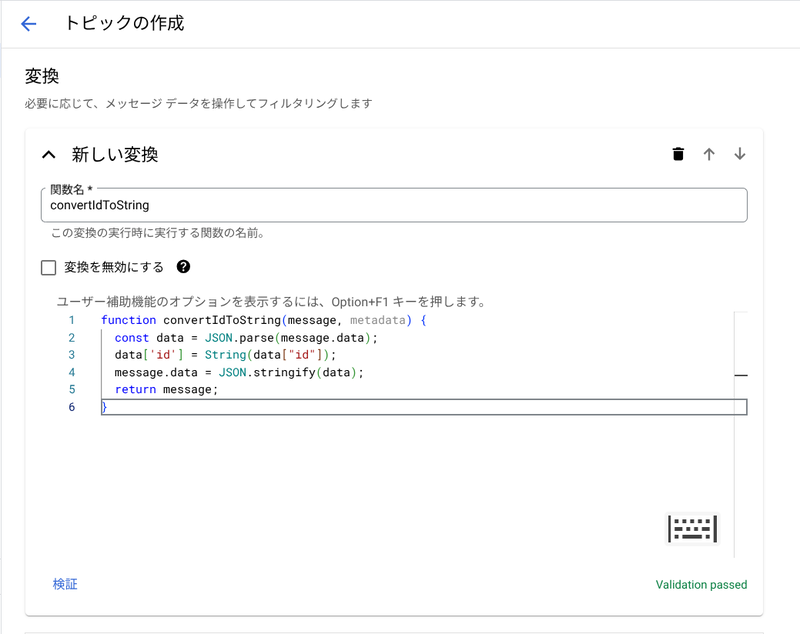This screenshot has height=634, width=800.
Task: Collapse the 新しい変換 section chevron
Action: pos(48,154)
